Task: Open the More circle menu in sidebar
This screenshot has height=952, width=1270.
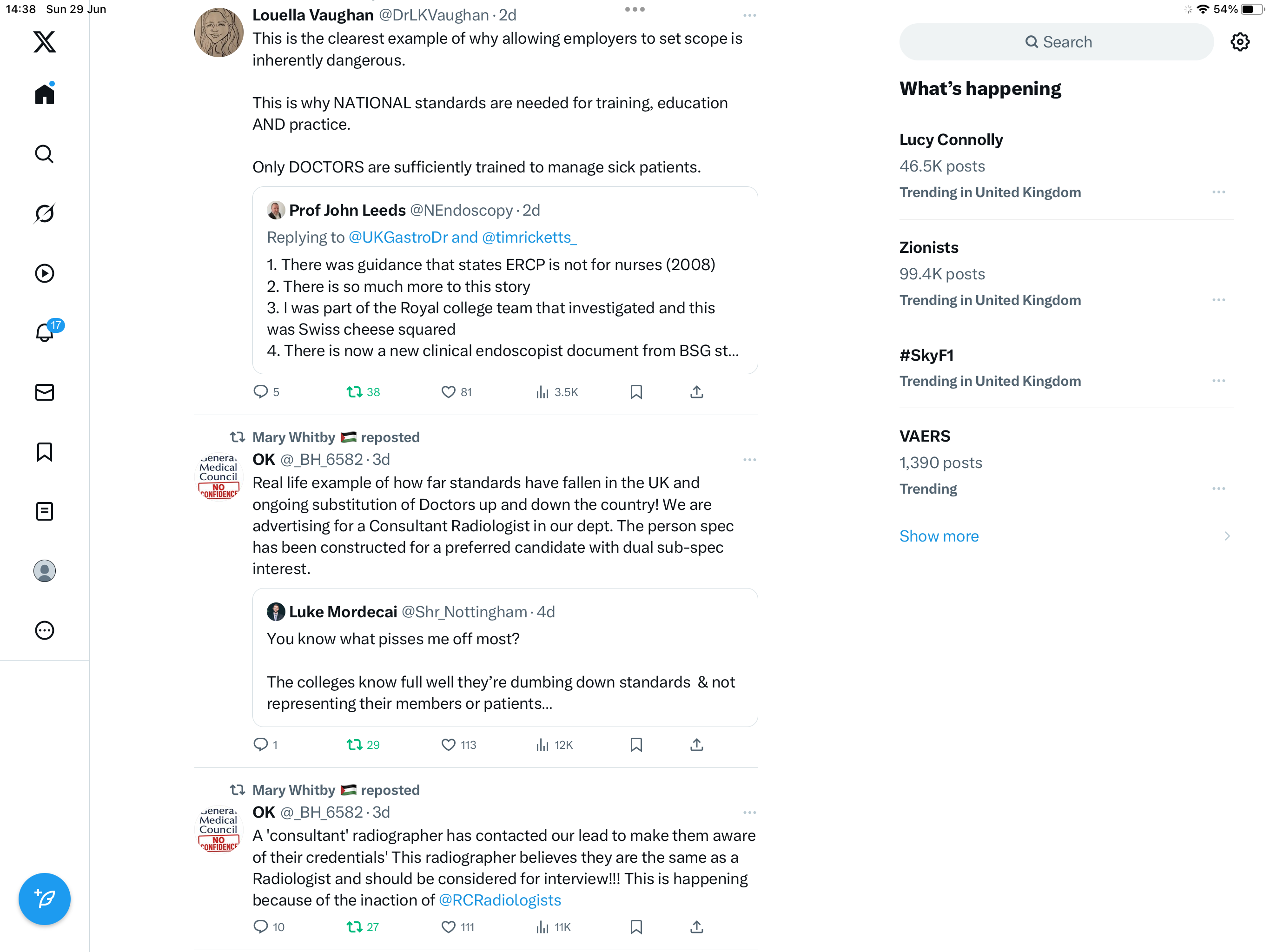Action: (x=44, y=630)
